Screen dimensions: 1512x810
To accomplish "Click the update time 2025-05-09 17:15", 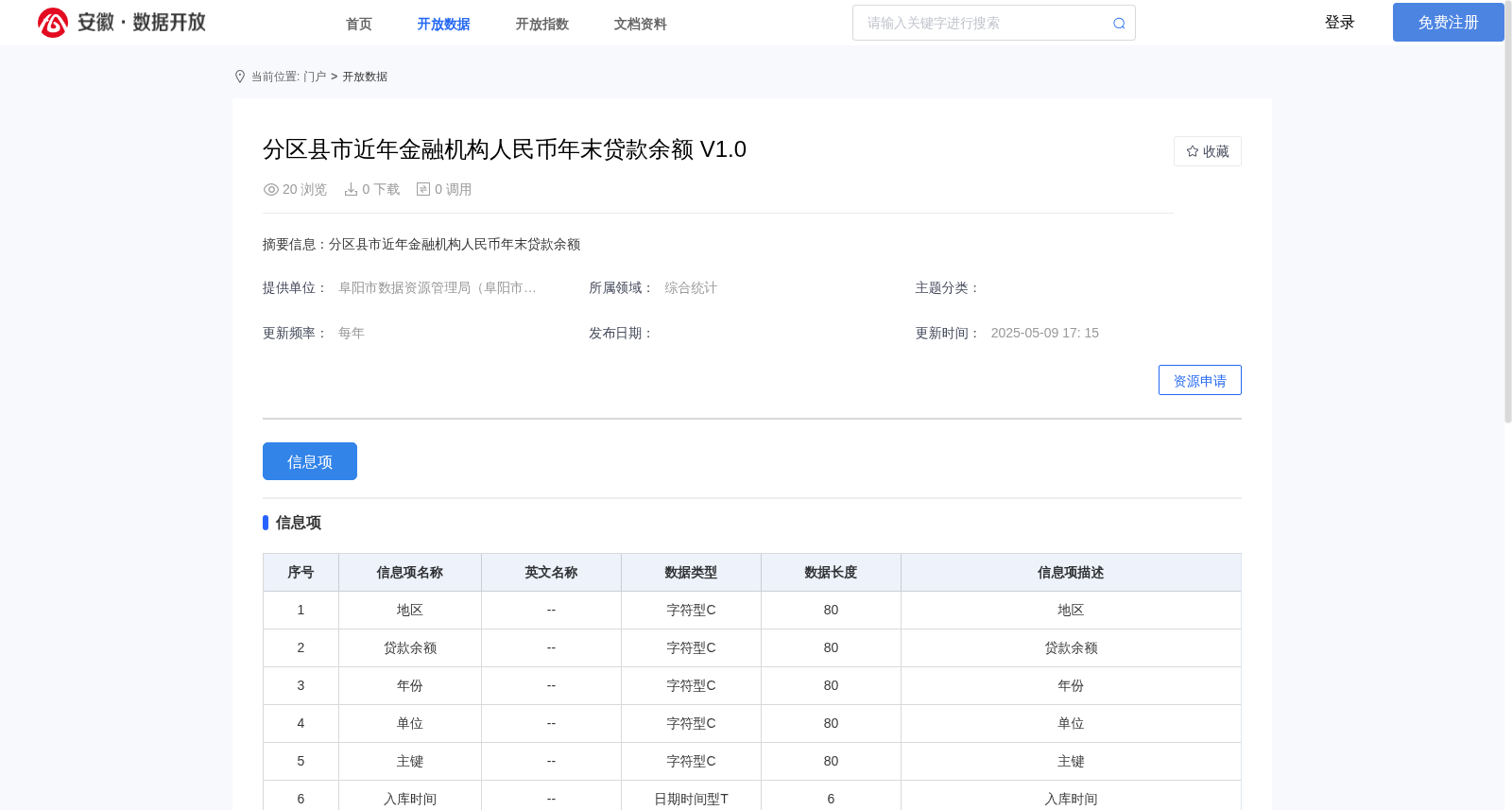I will (1045, 334).
